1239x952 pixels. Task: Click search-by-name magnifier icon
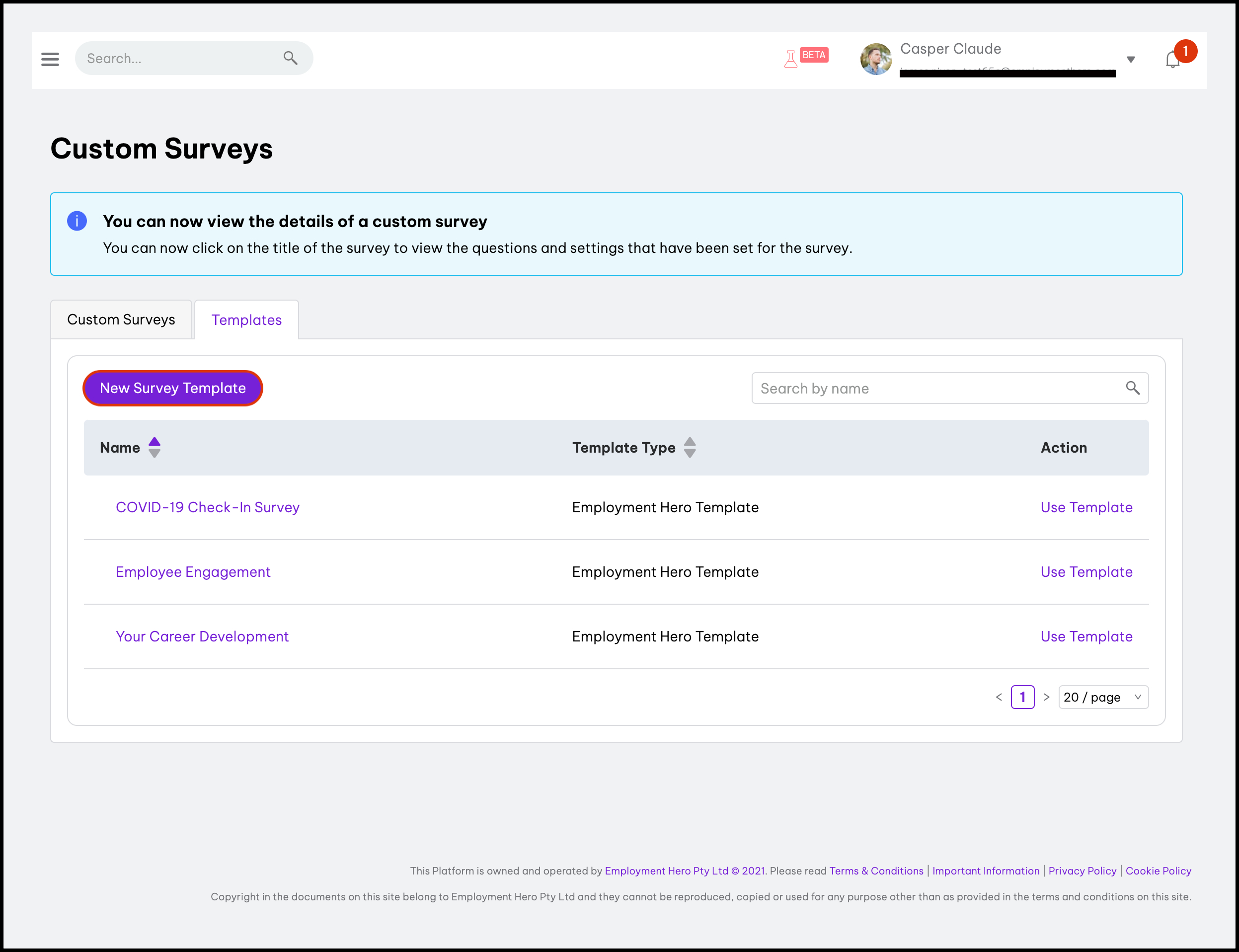tap(1133, 388)
